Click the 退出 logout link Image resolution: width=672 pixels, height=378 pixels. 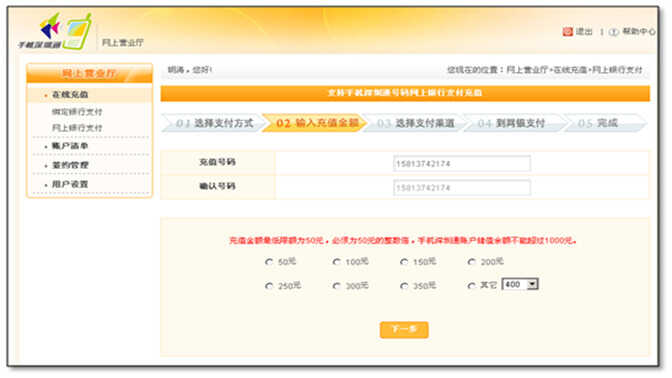pos(584,32)
